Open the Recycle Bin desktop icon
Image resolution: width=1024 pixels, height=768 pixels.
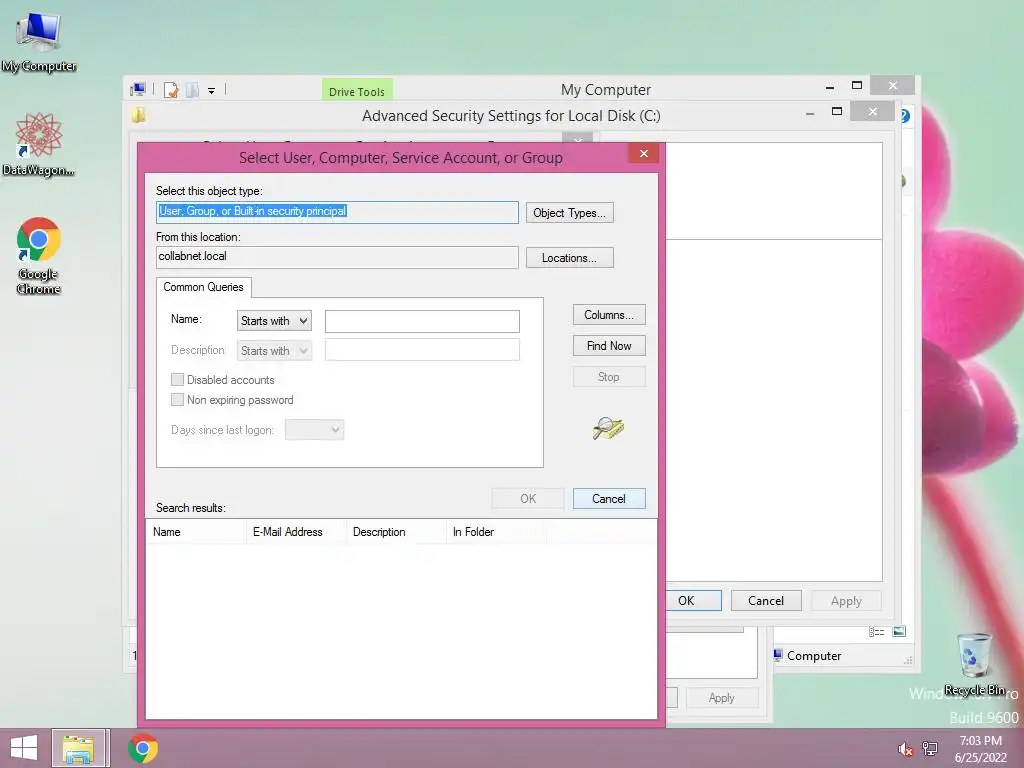pyautogui.click(x=974, y=664)
